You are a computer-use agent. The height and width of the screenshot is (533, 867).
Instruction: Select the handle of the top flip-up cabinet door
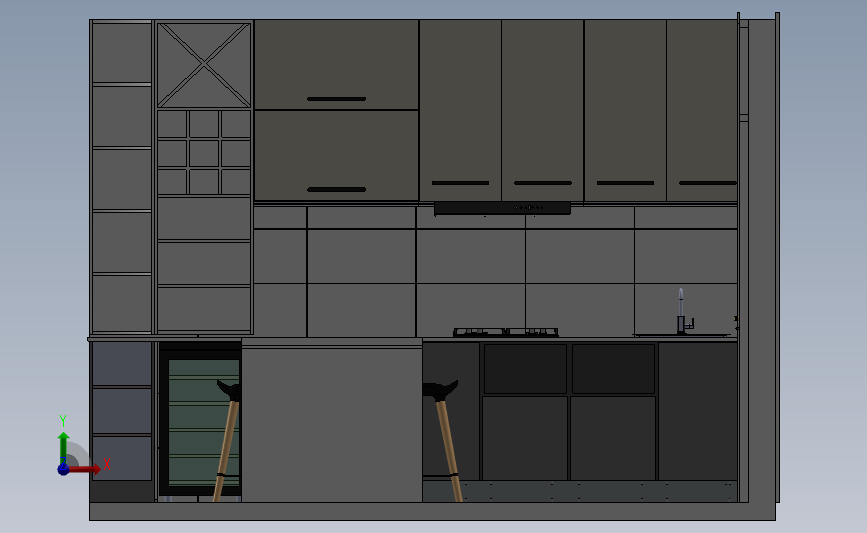336,99
